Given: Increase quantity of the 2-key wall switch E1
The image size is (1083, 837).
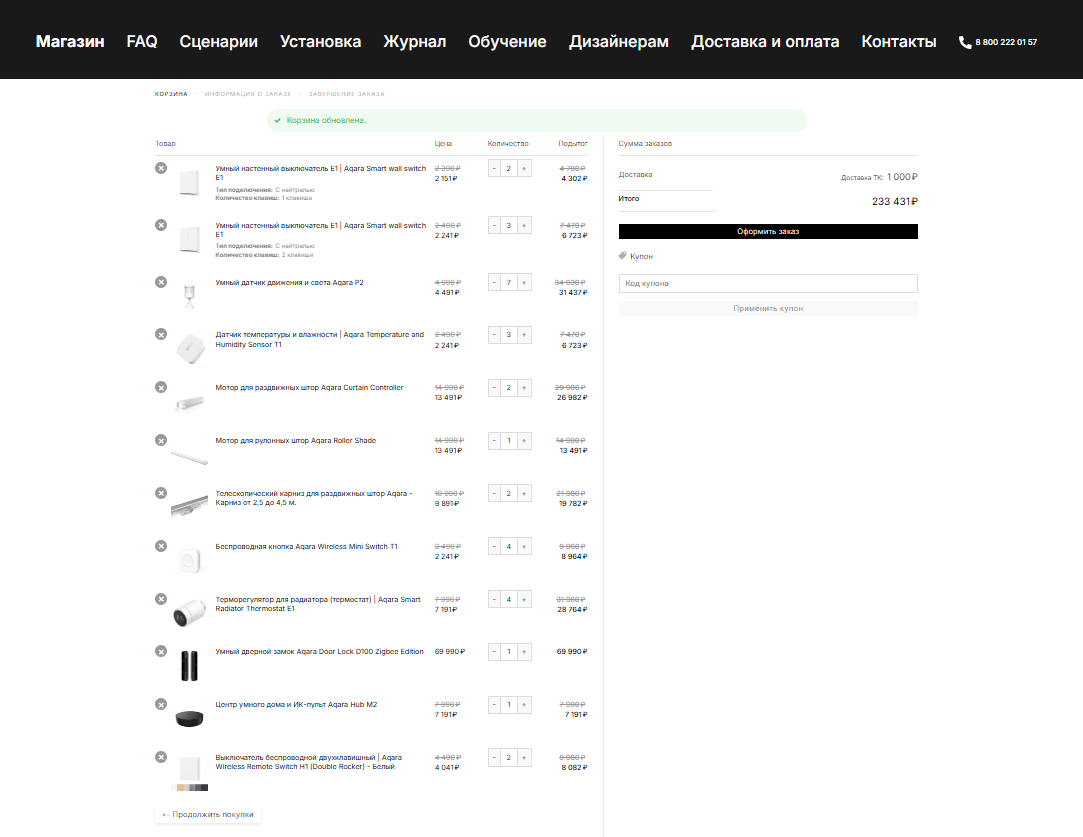Looking at the screenshot, I should pyautogui.click(x=524, y=226).
